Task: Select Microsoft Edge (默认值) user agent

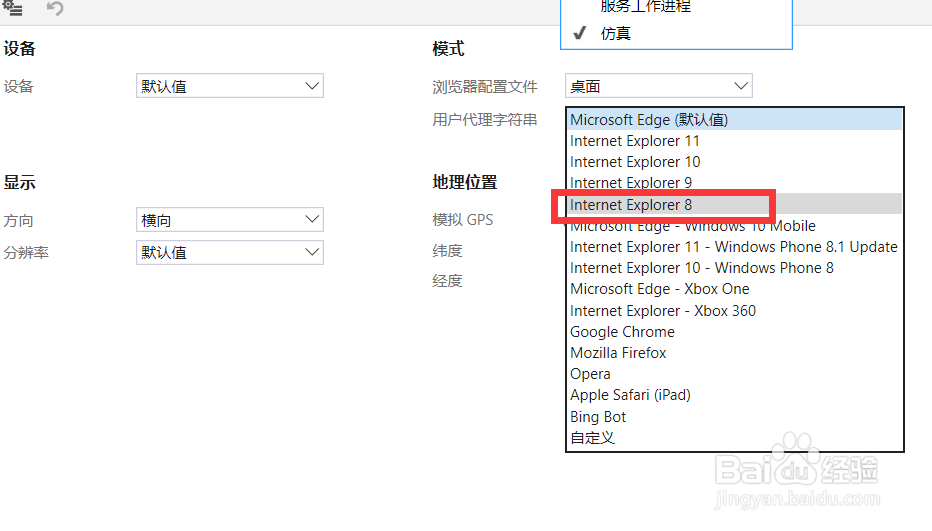Action: 649,119
